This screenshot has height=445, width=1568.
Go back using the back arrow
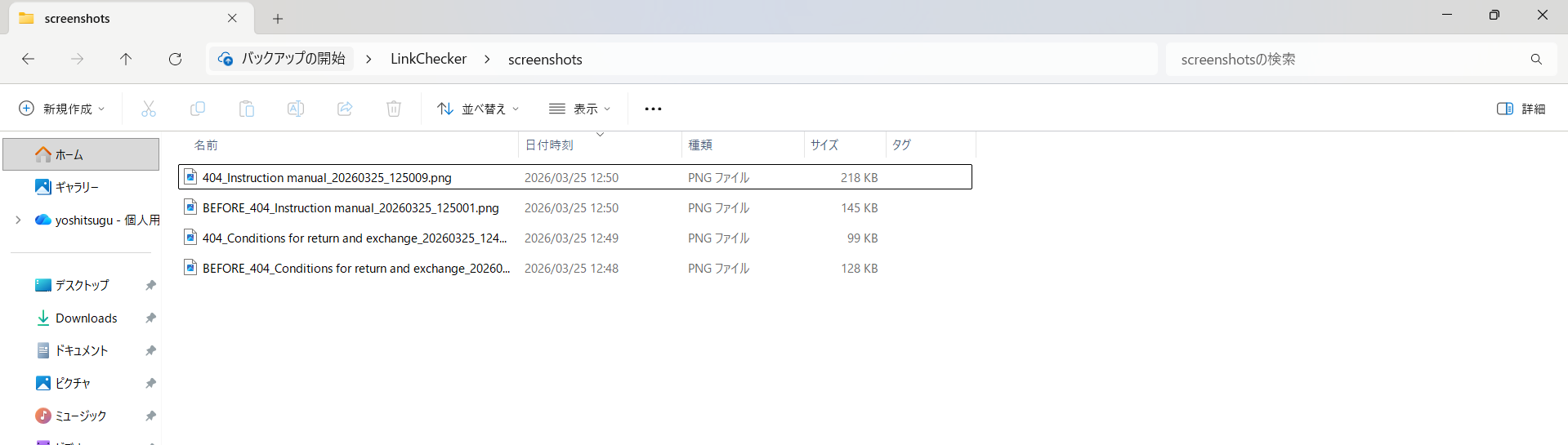click(28, 59)
